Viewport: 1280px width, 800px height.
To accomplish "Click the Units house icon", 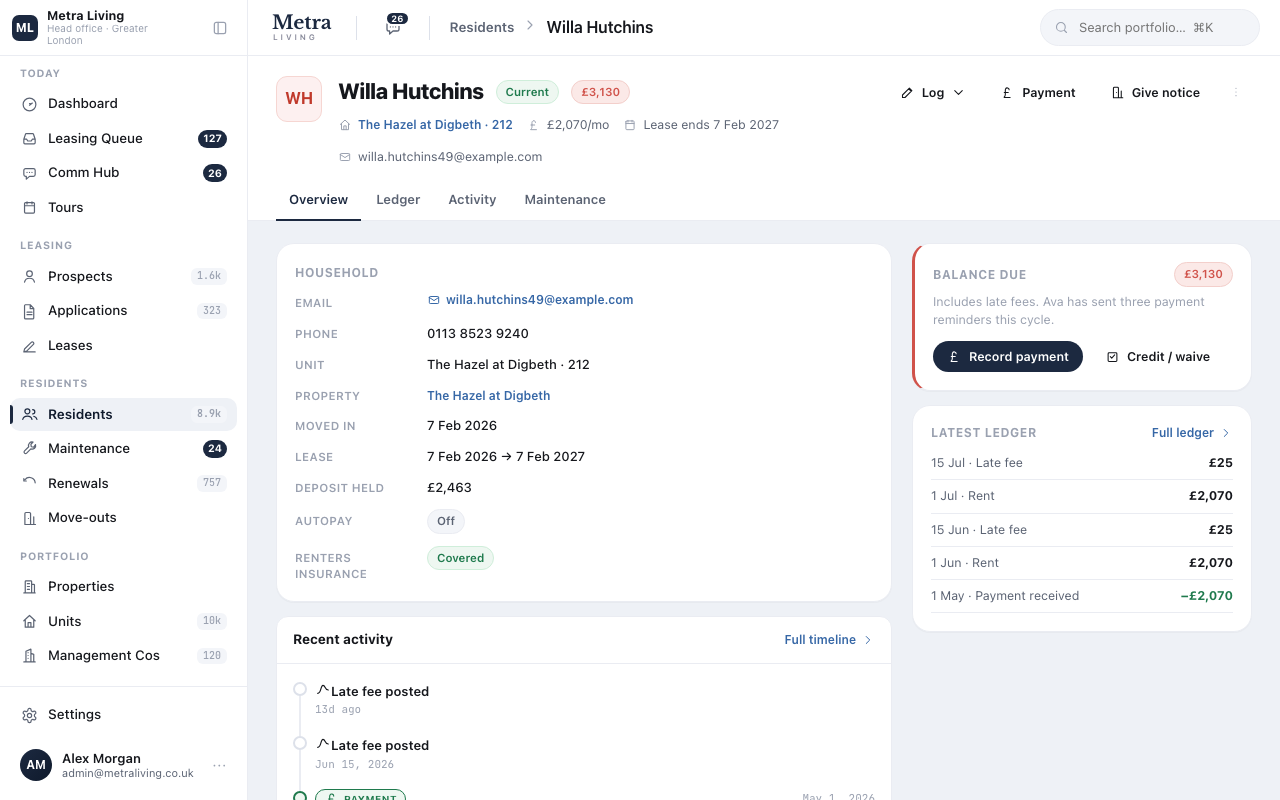I will pos(30,622).
